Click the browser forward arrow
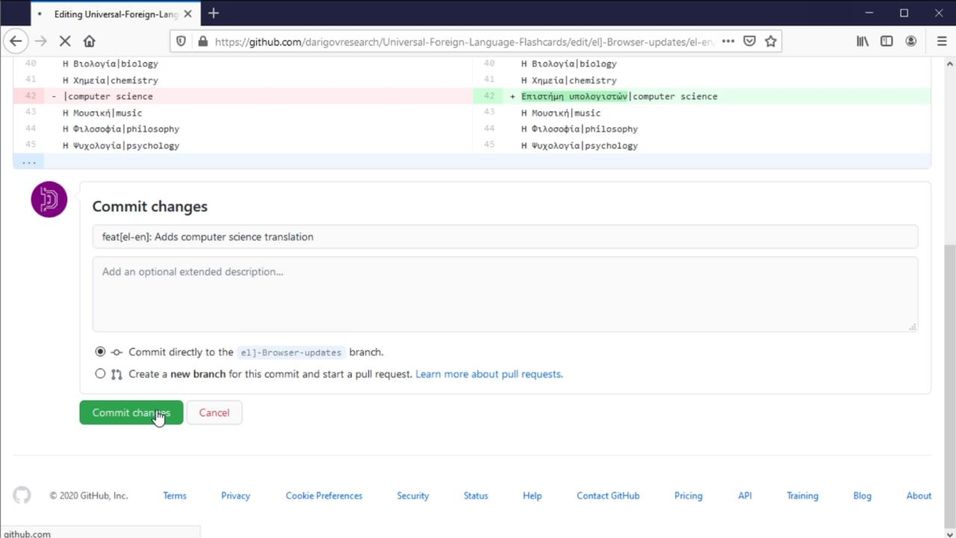Screen dimensions: 956x538 coord(41,41)
